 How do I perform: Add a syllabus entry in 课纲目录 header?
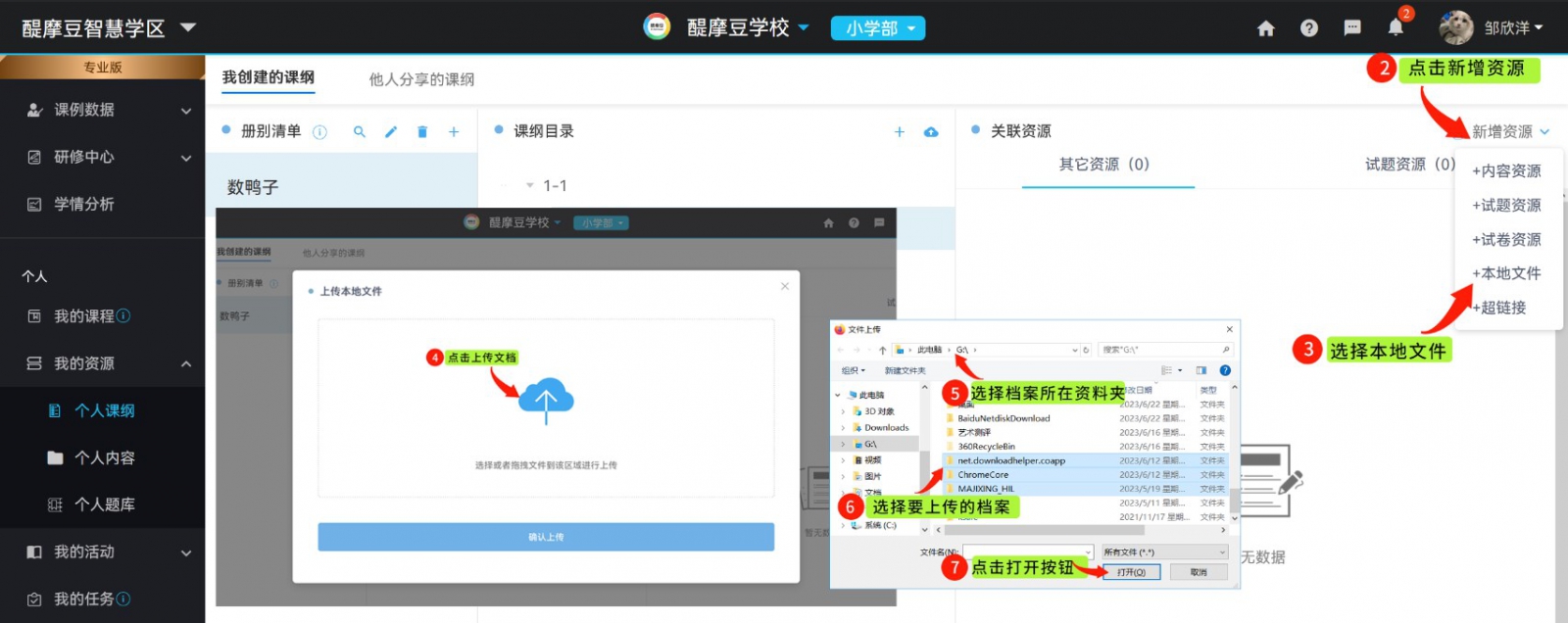(x=900, y=132)
